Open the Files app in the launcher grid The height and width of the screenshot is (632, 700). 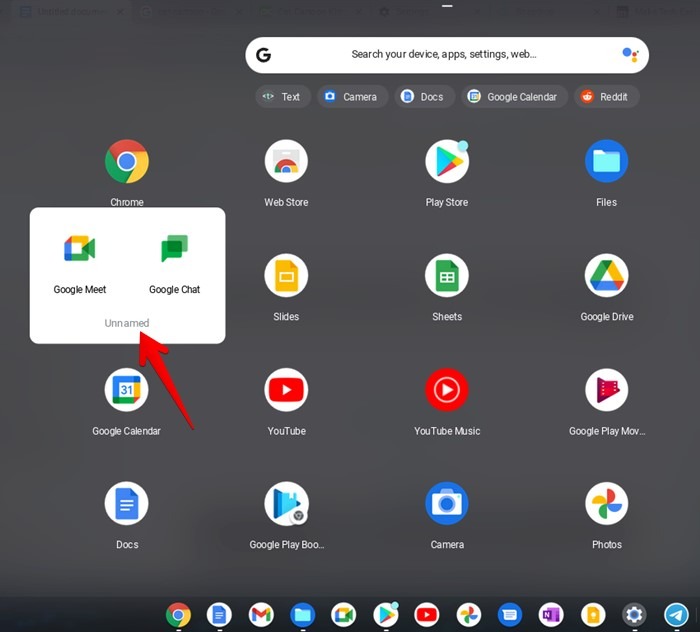coord(606,161)
